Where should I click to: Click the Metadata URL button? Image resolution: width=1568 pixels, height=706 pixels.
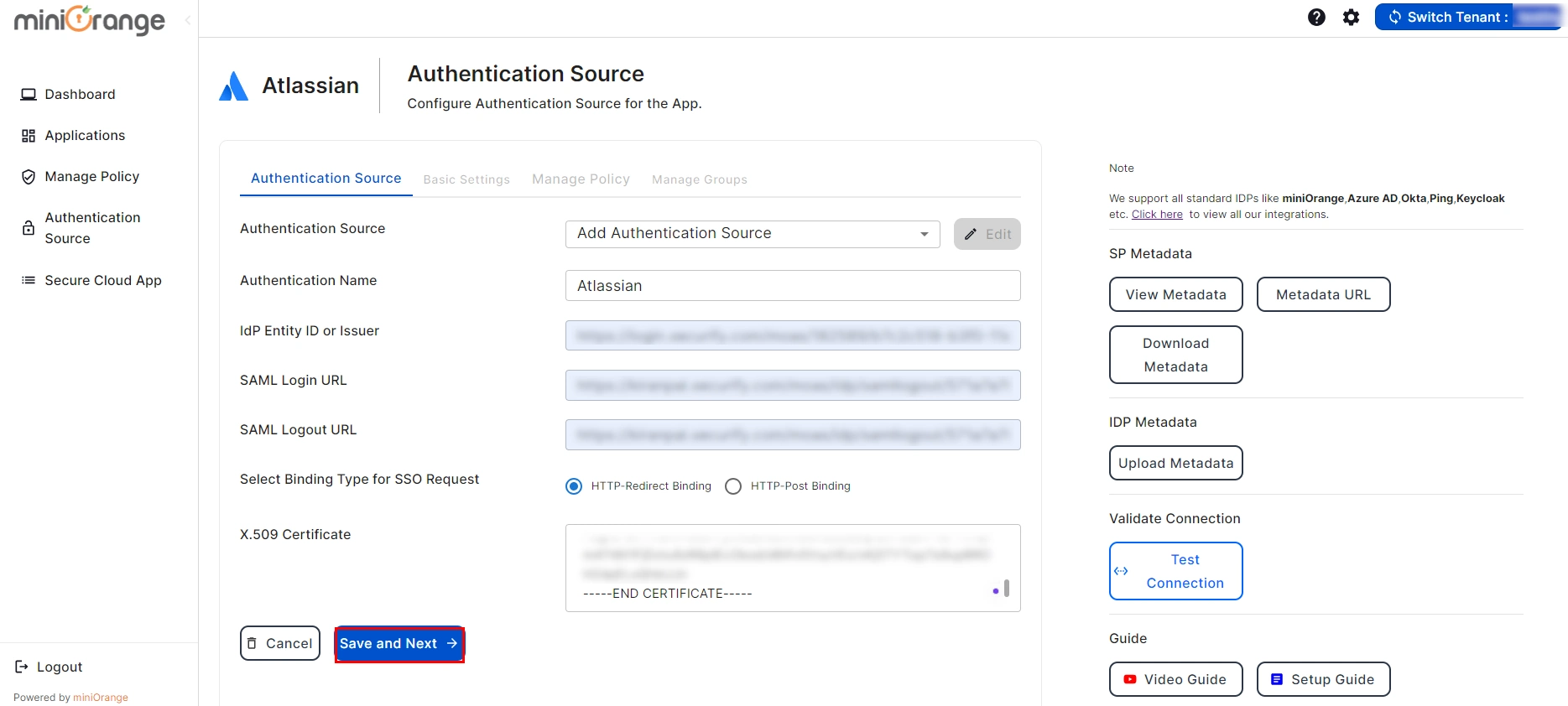point(1324,294)
